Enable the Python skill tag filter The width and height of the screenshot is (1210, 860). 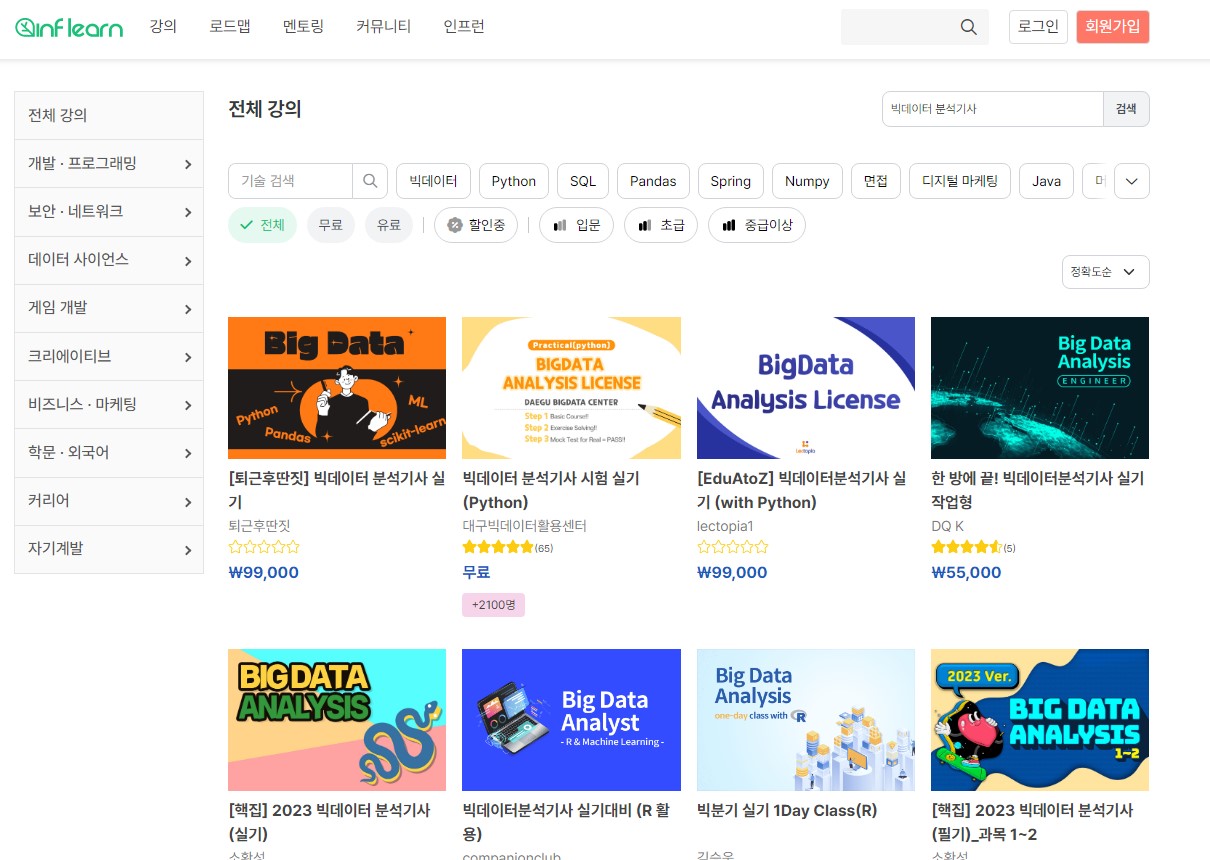point(513,181)
